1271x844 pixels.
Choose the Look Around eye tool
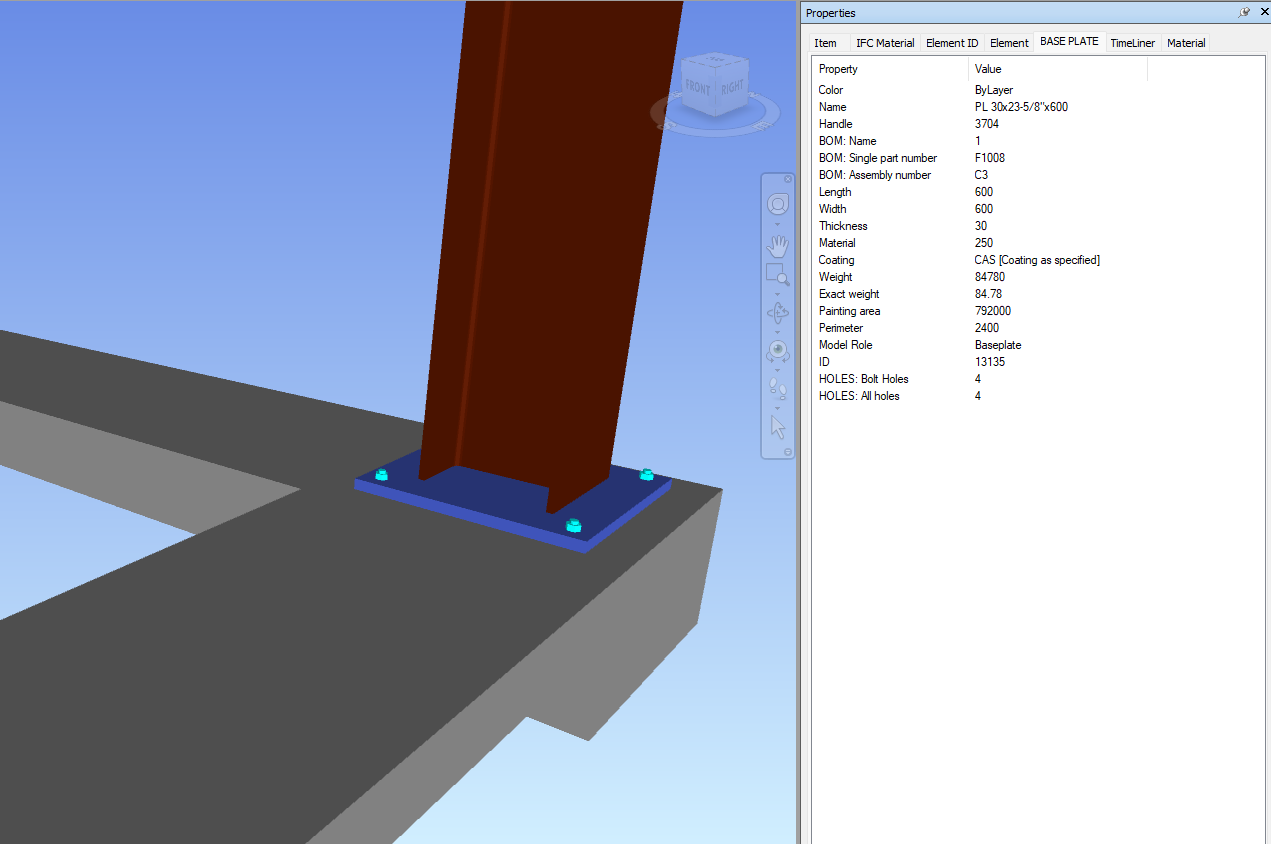[x=777, y=350]
